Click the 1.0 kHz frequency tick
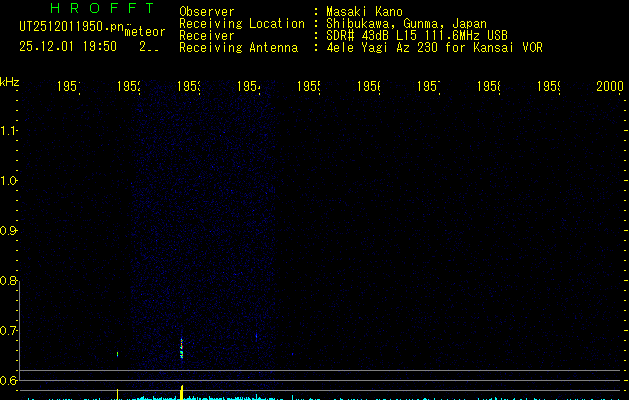 pos(10,181)
